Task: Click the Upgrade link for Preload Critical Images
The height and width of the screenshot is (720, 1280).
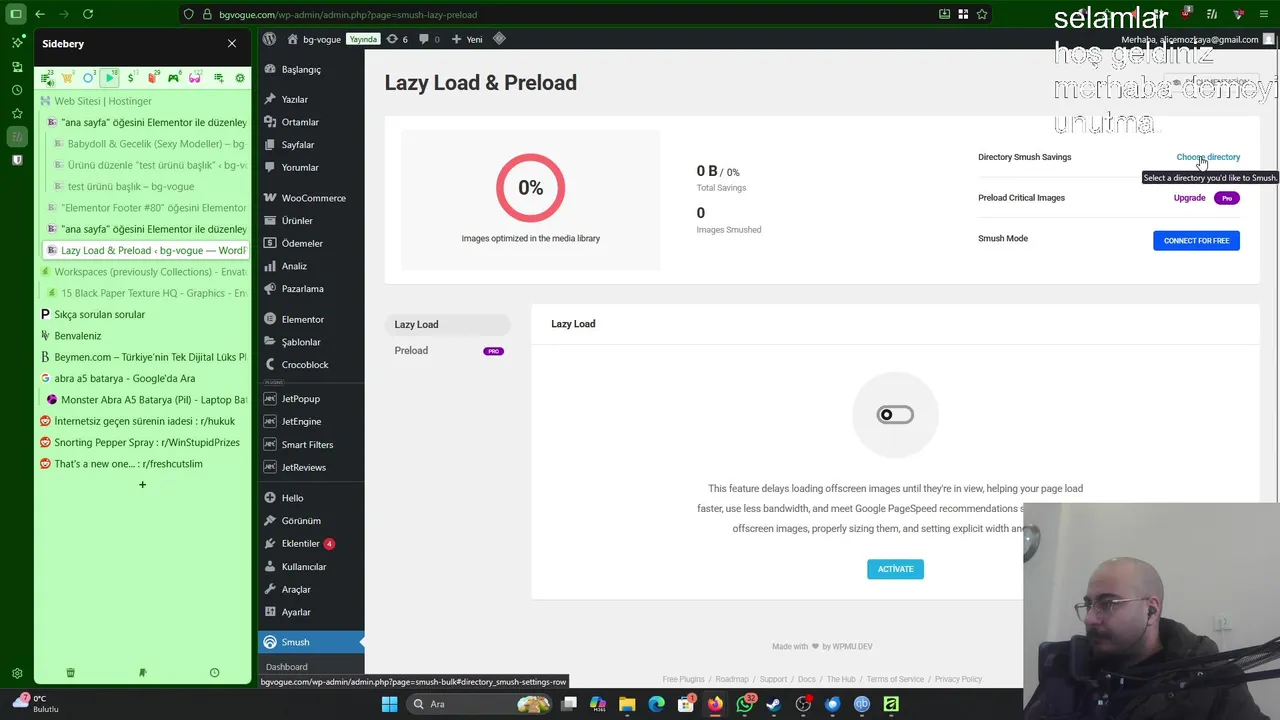Action: (1189, 198)
